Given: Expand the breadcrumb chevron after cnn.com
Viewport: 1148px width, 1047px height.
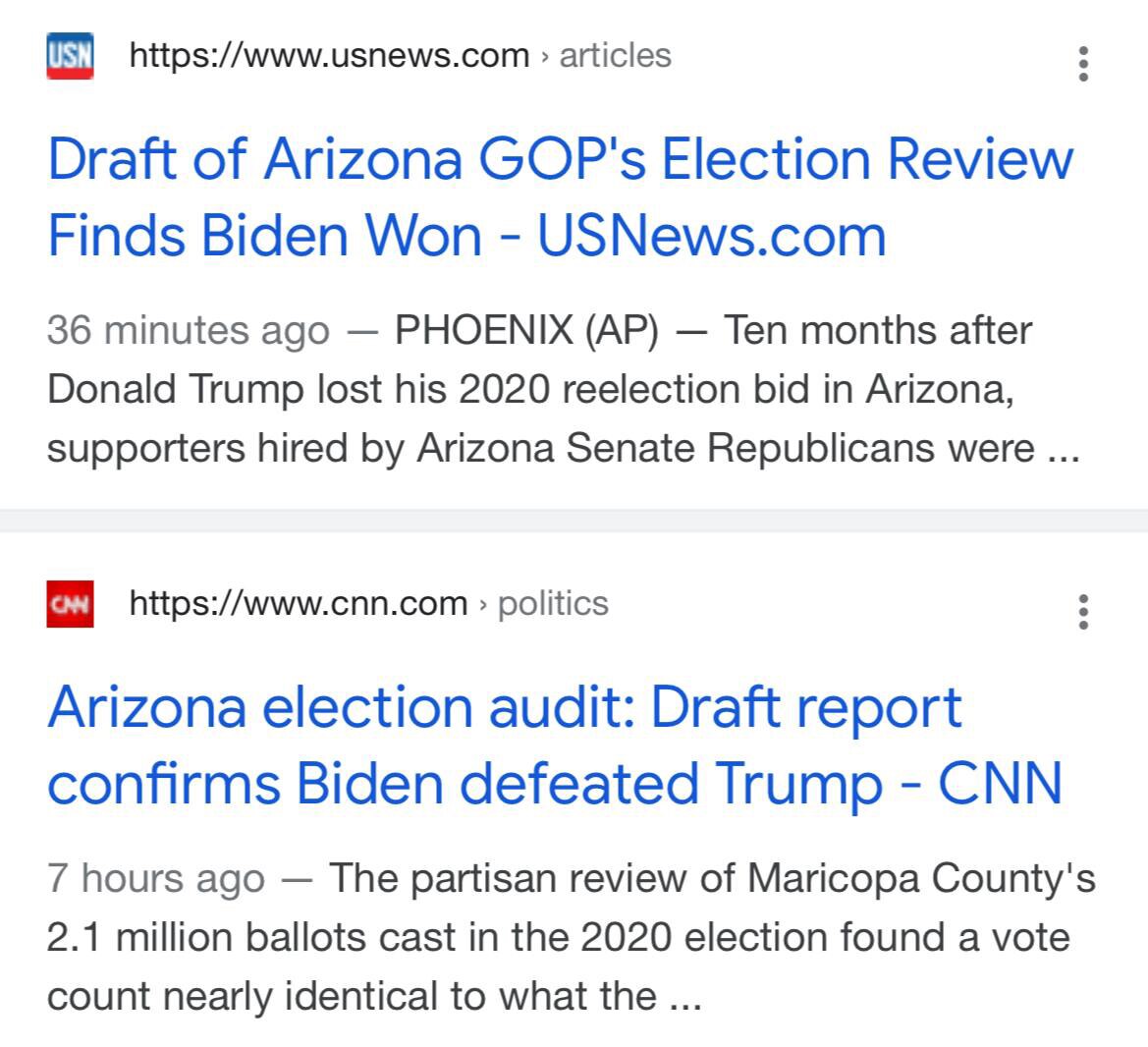Looking at the screenshot, I should point(484,604).
